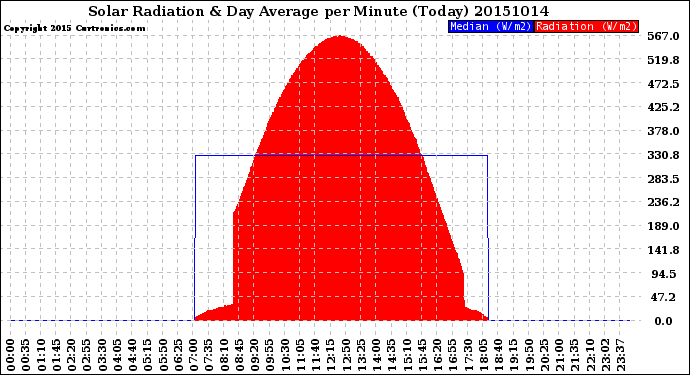Click the 519.8 y-axis label

(663, 60)
